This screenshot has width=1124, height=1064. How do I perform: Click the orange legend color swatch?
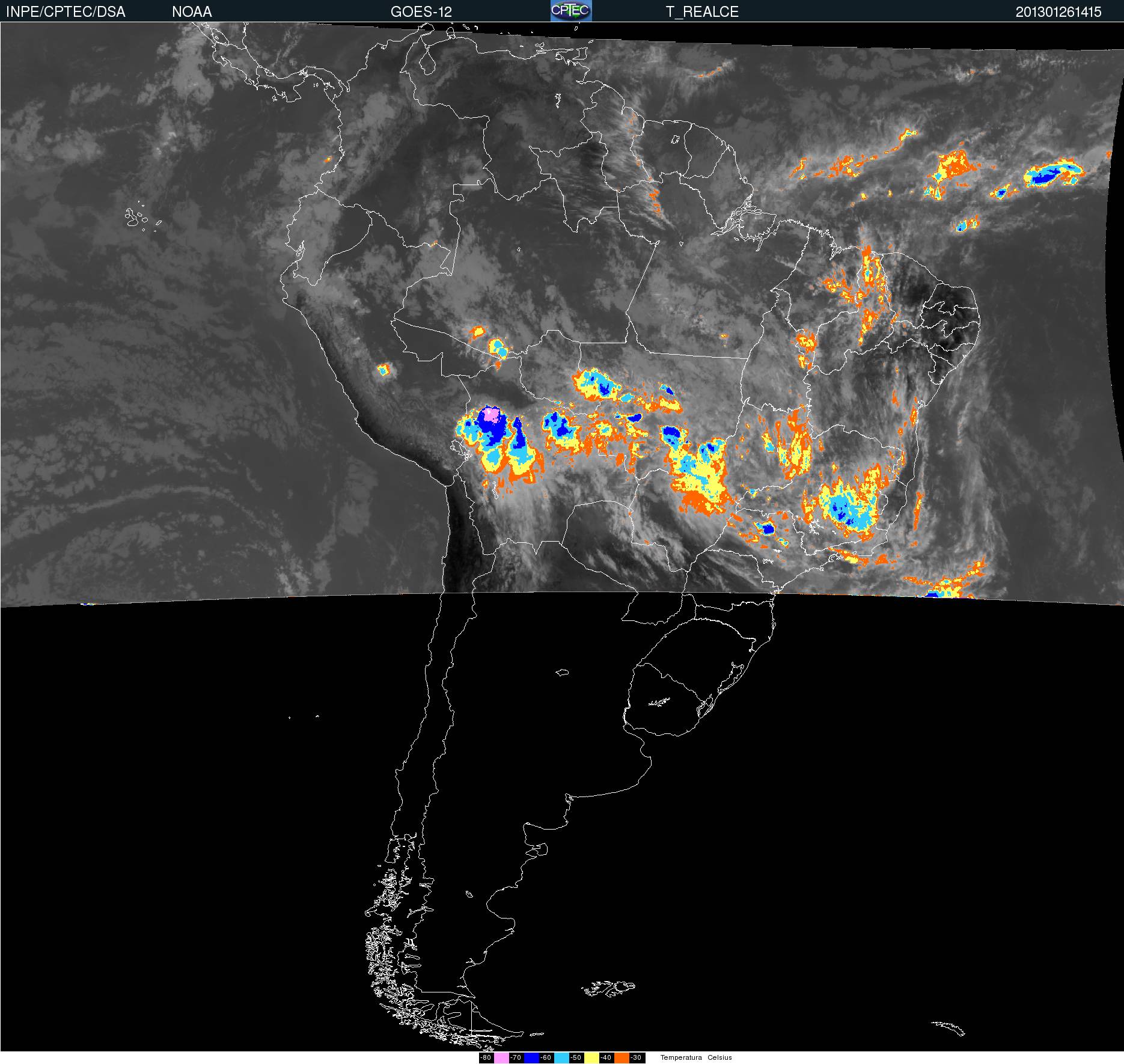coord(622,1058)
